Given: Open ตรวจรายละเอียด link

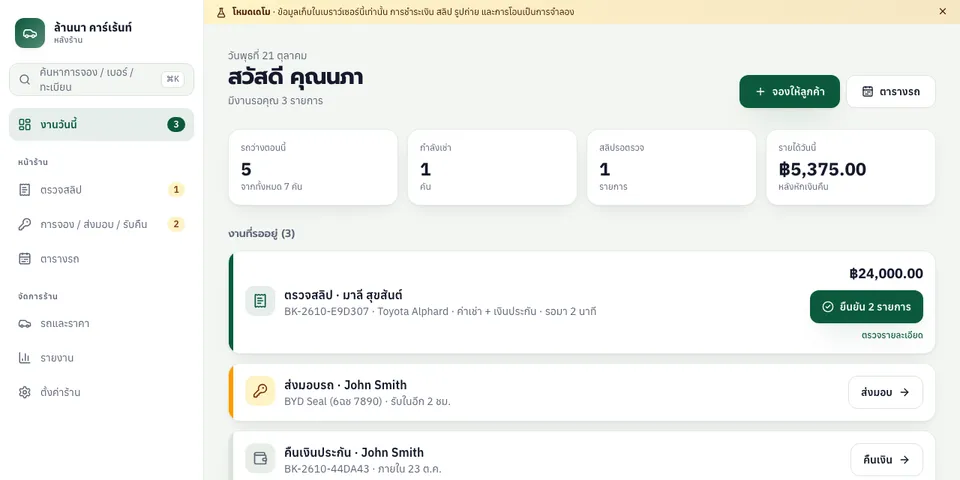Looking at the screenshot, I should click(892, 336).
